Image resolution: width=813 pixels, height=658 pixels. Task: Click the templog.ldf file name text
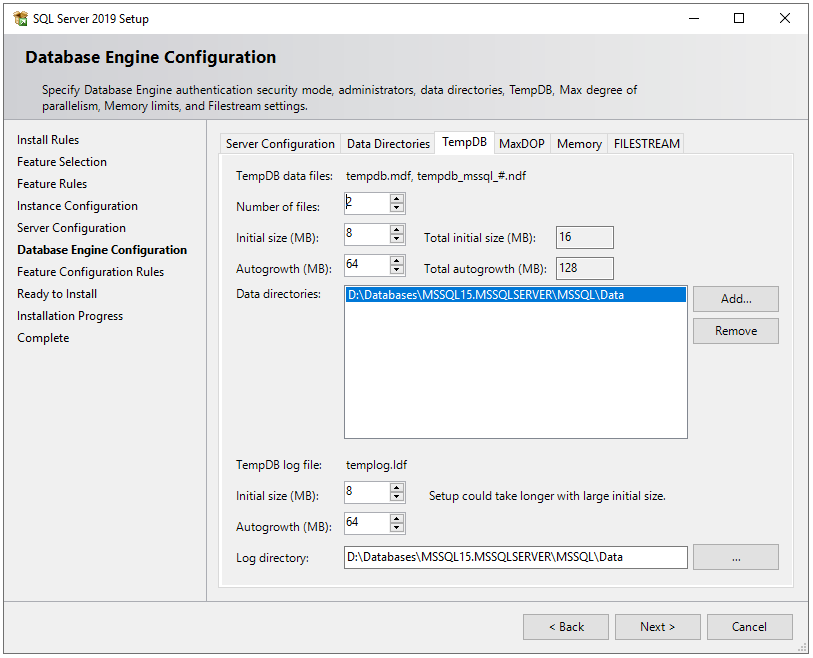coord(376,465)
